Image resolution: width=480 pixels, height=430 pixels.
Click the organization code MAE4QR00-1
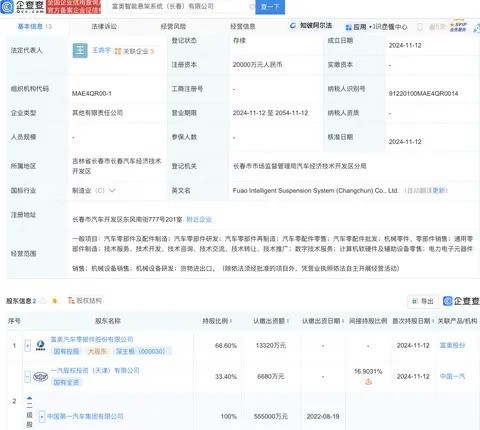pyautogui.click(x=92, y=94)
